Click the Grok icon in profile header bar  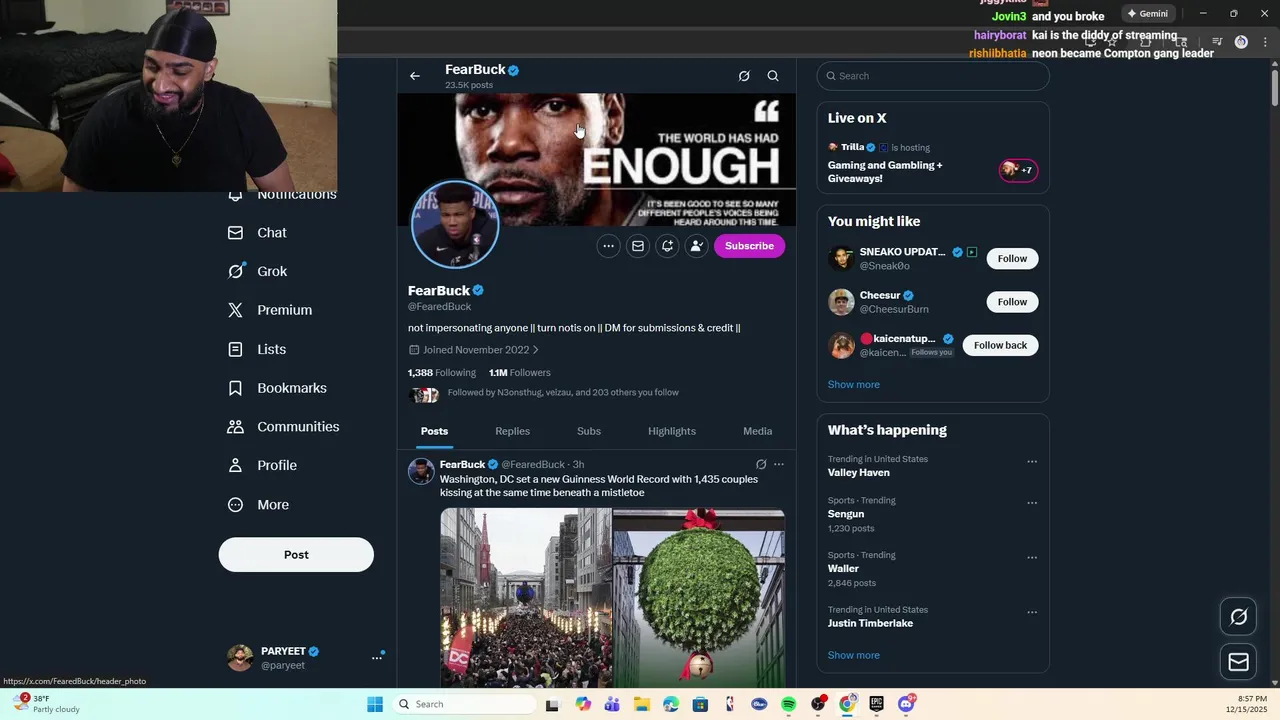coord(744,76)
